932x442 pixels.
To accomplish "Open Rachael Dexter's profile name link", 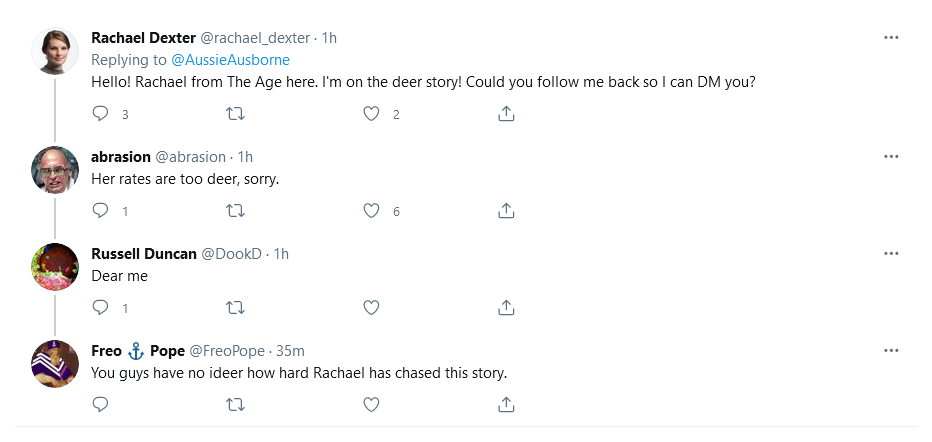I will [x=143, y=38].
